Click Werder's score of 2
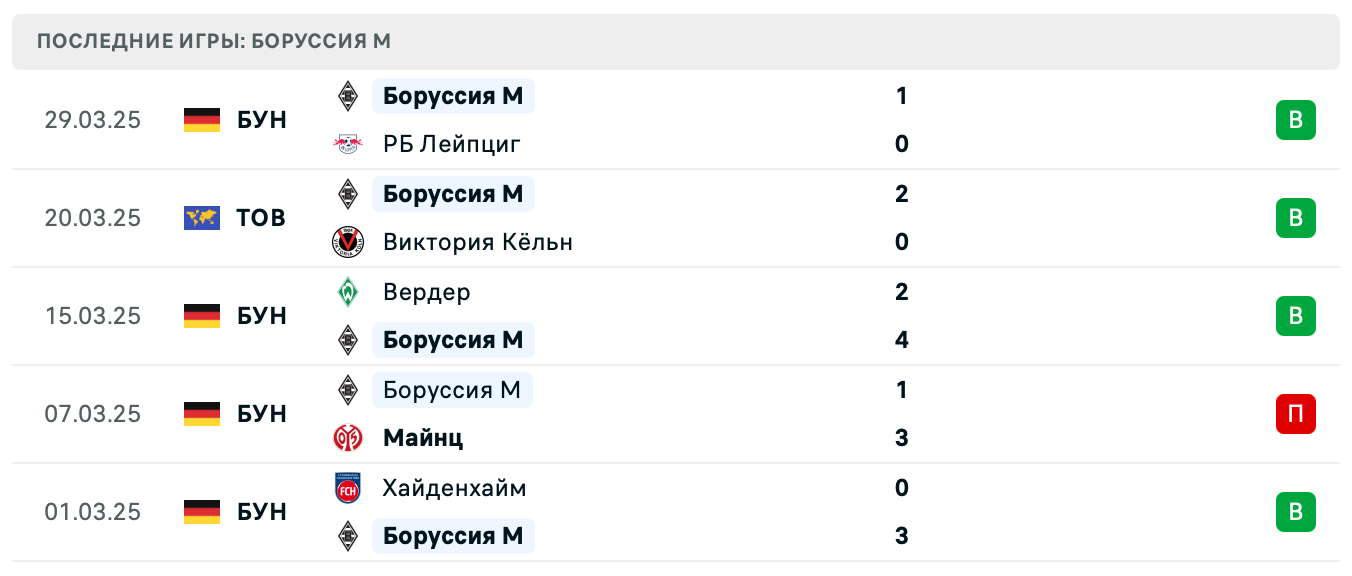The width and height of the screenshot is (1352, 576). pos(901,292)
